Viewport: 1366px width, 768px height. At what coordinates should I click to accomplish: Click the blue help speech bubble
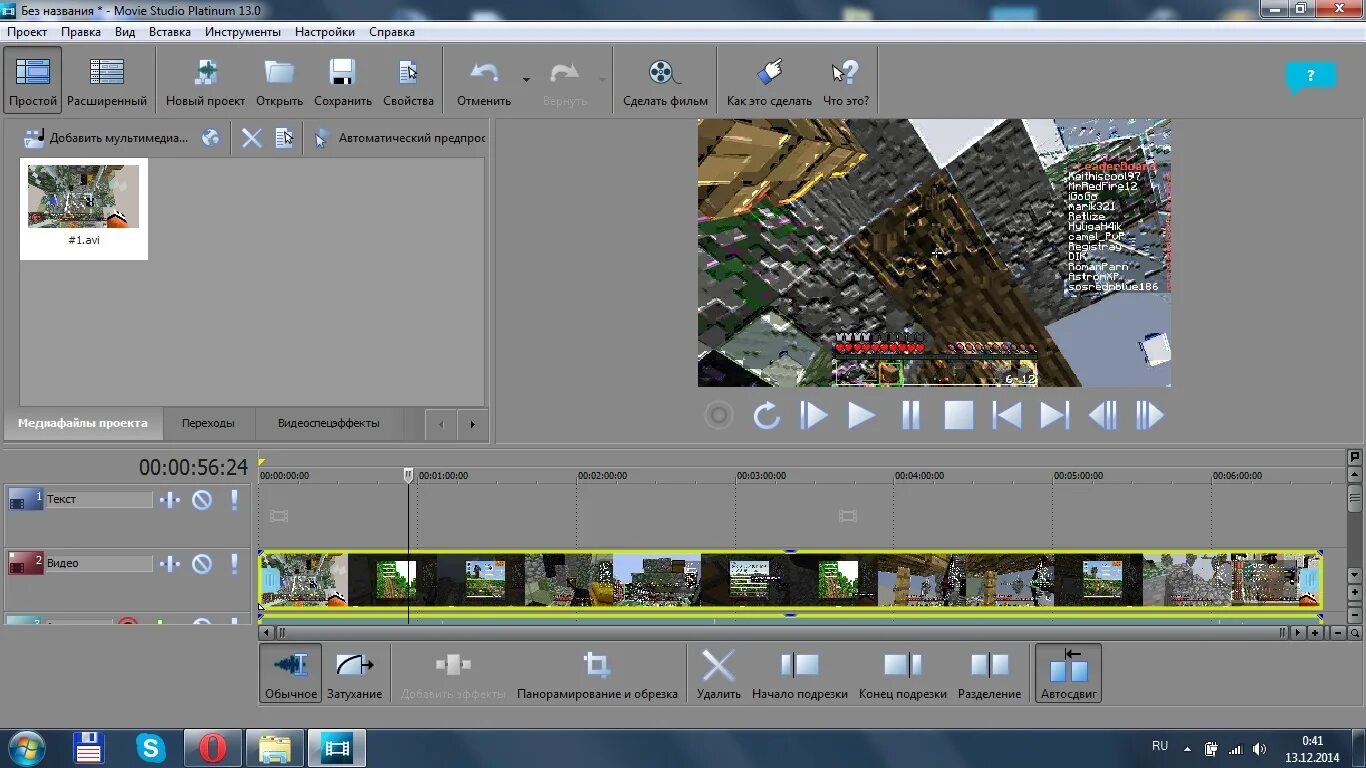point(1310,76)
